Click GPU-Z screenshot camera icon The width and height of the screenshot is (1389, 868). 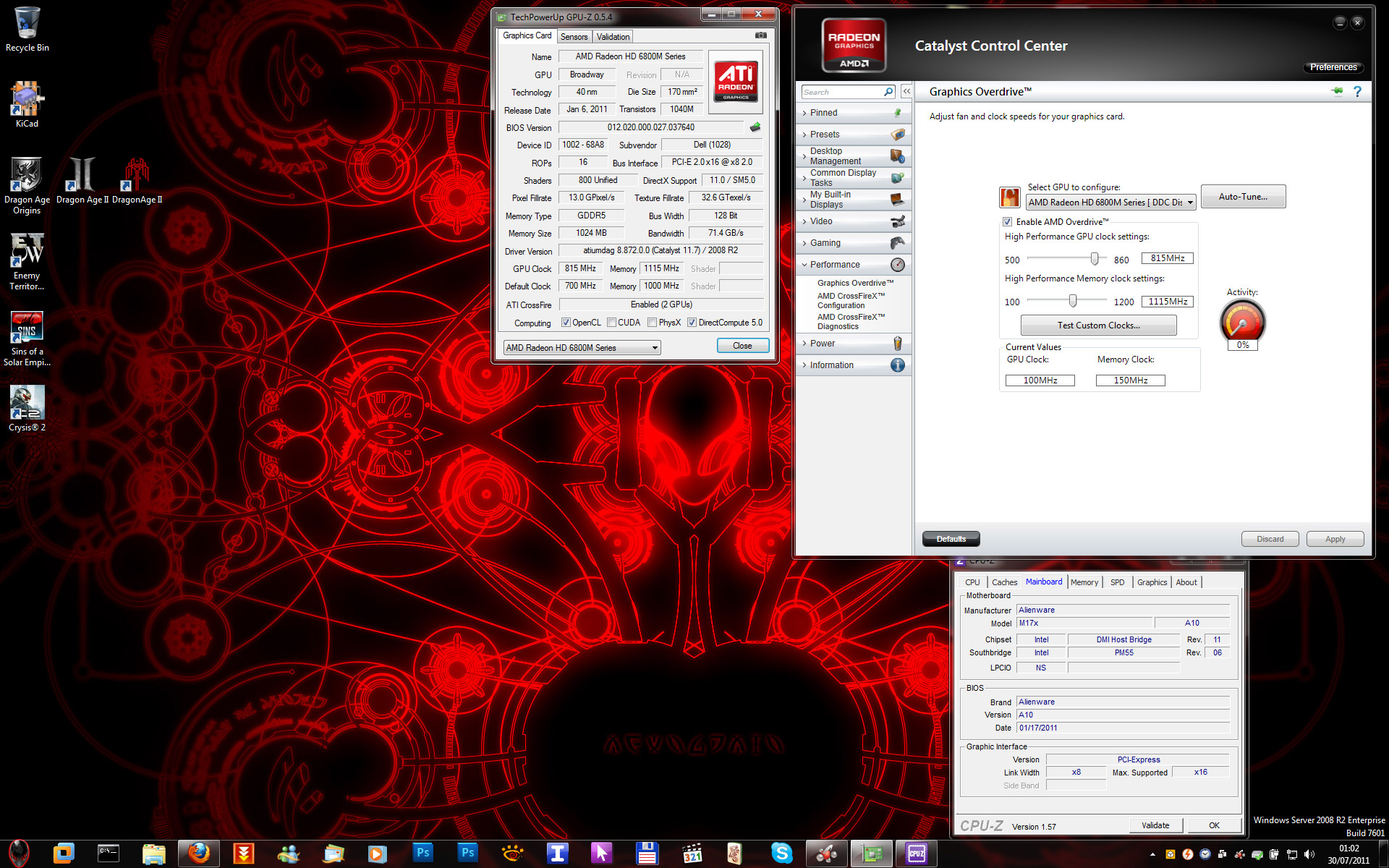click(x=761, y=35)
